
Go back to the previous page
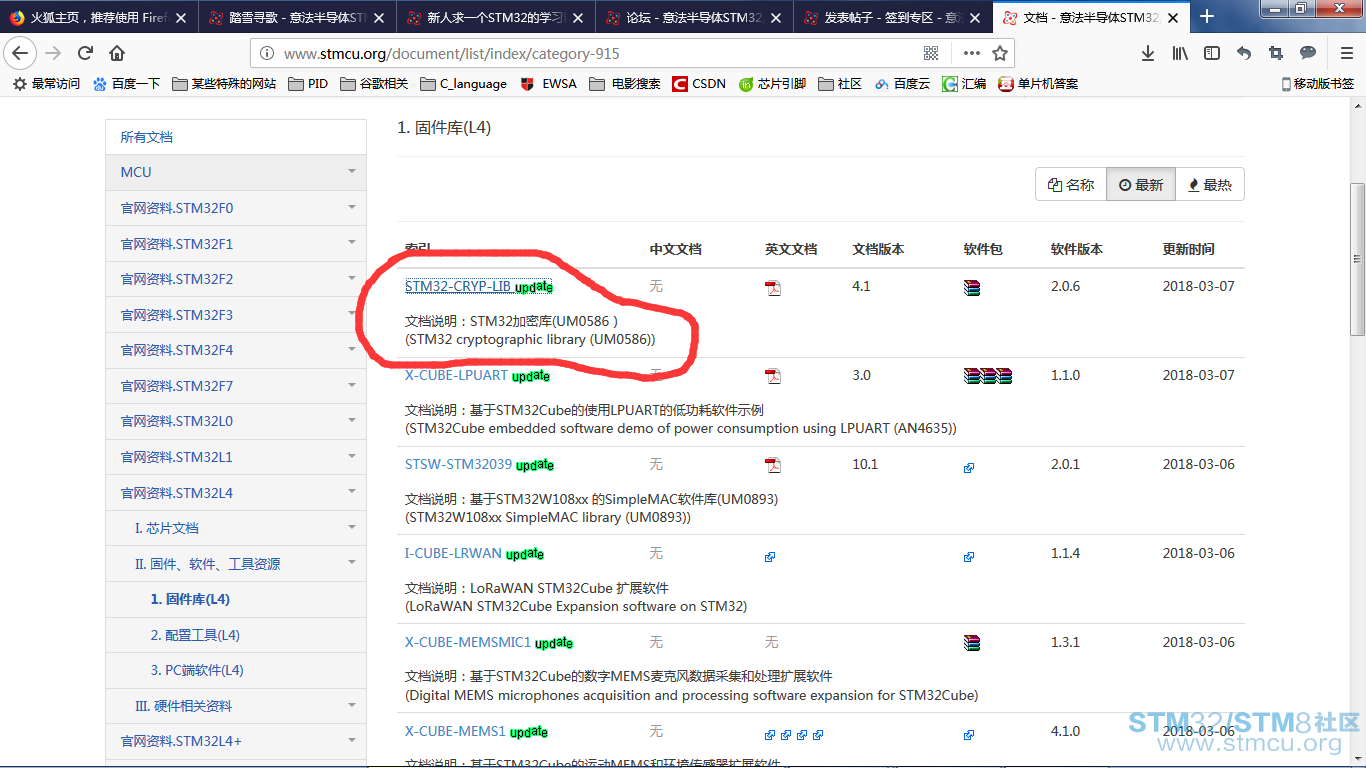tap(20, 53)
